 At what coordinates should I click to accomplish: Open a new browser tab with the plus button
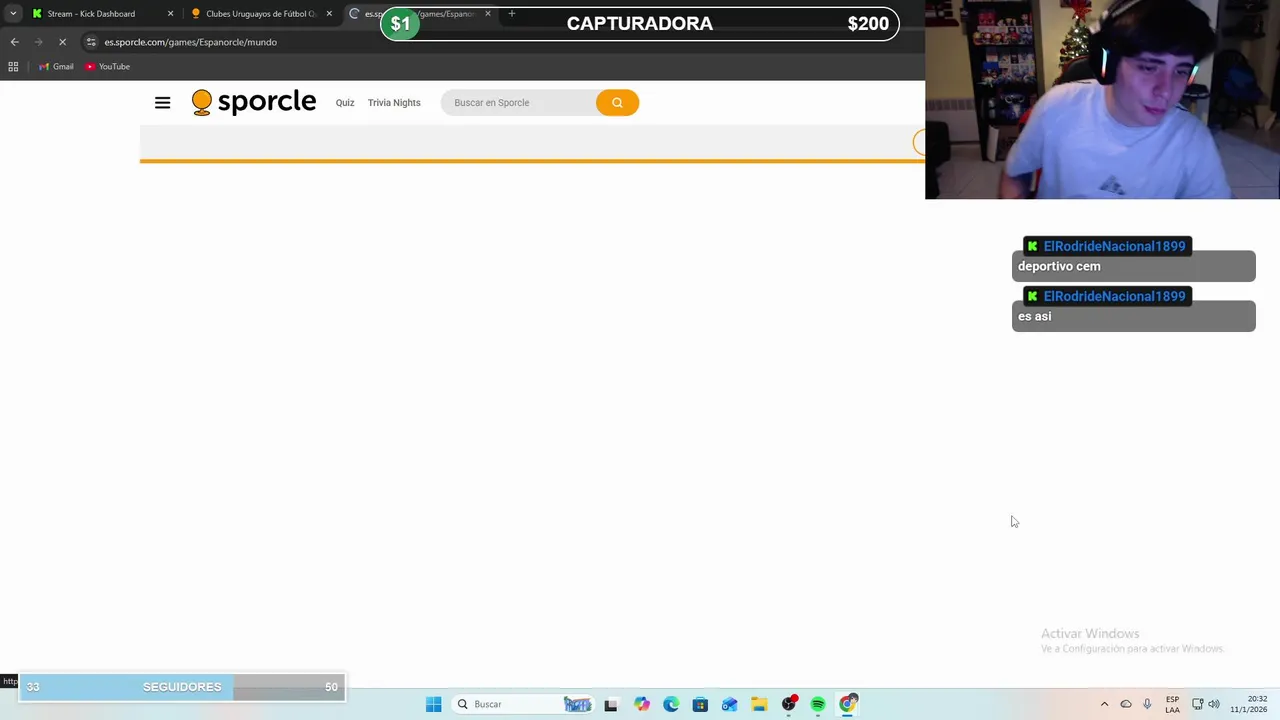click(x=512, y=14)
